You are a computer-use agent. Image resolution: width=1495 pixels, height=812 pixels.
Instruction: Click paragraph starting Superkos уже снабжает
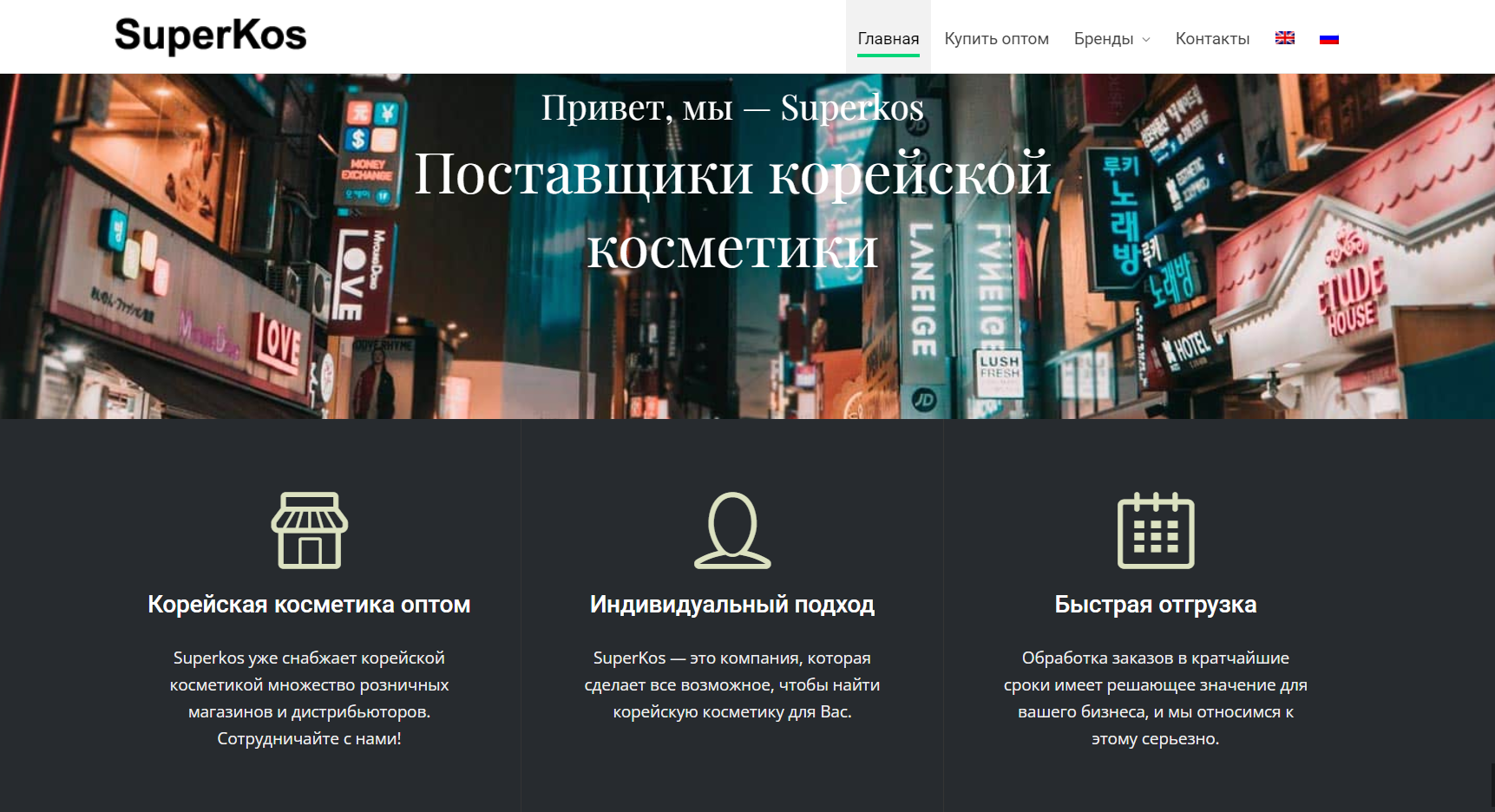(309, 698)
